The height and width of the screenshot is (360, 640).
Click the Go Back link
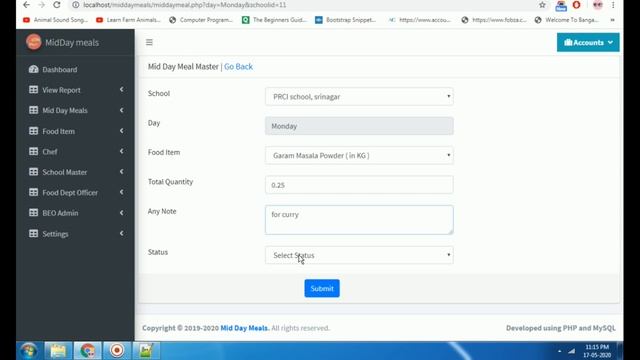pos(238,67)
